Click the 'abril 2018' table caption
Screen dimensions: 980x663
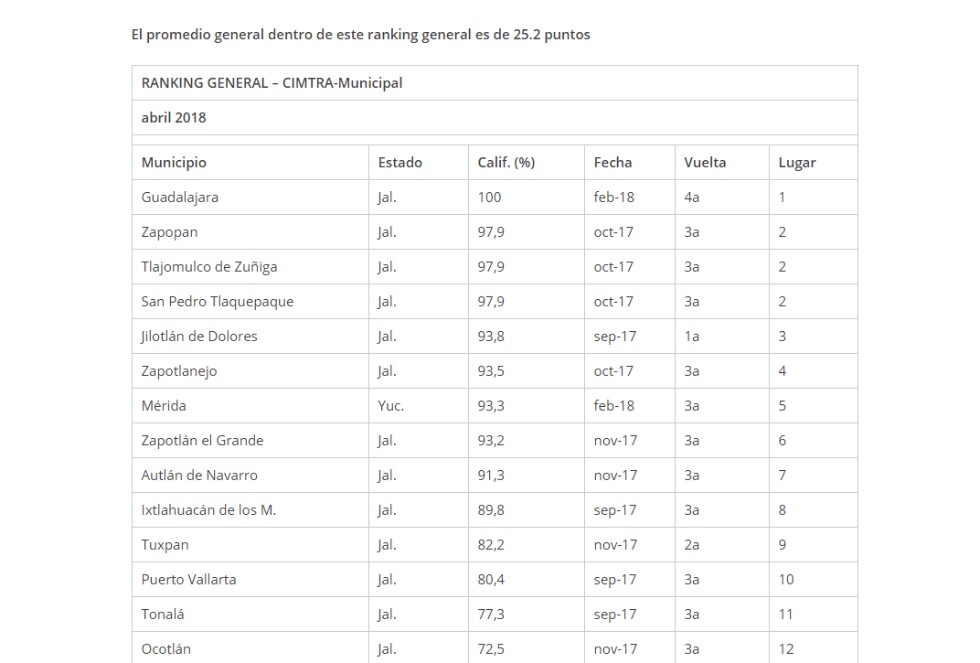(174, 117)
